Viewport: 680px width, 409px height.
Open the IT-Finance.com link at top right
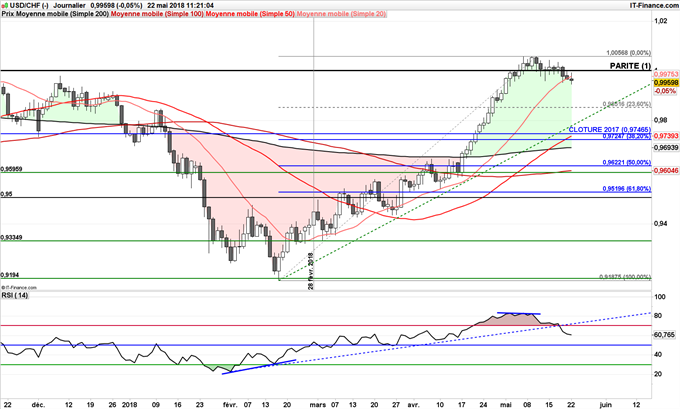pyautogui.click(x=654, y=6)
